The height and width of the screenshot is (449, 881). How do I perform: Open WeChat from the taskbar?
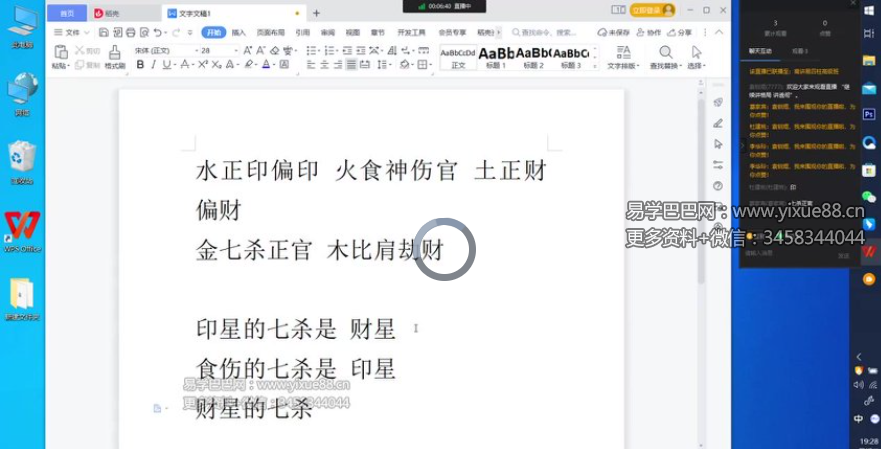point(869,196)
